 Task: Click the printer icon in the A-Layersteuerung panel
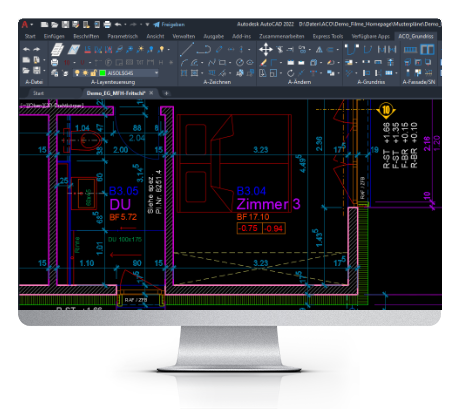pos(55,62)
